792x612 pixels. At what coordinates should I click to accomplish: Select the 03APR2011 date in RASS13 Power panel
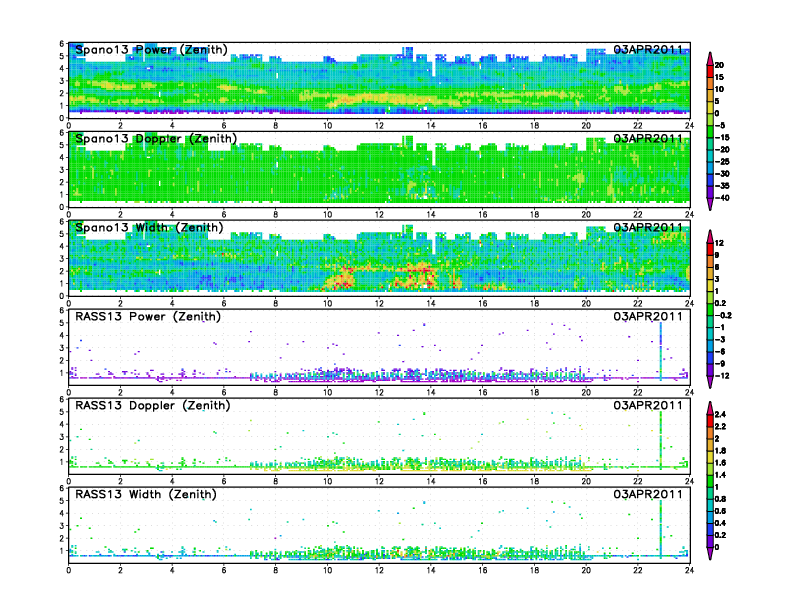coord(648,316)
